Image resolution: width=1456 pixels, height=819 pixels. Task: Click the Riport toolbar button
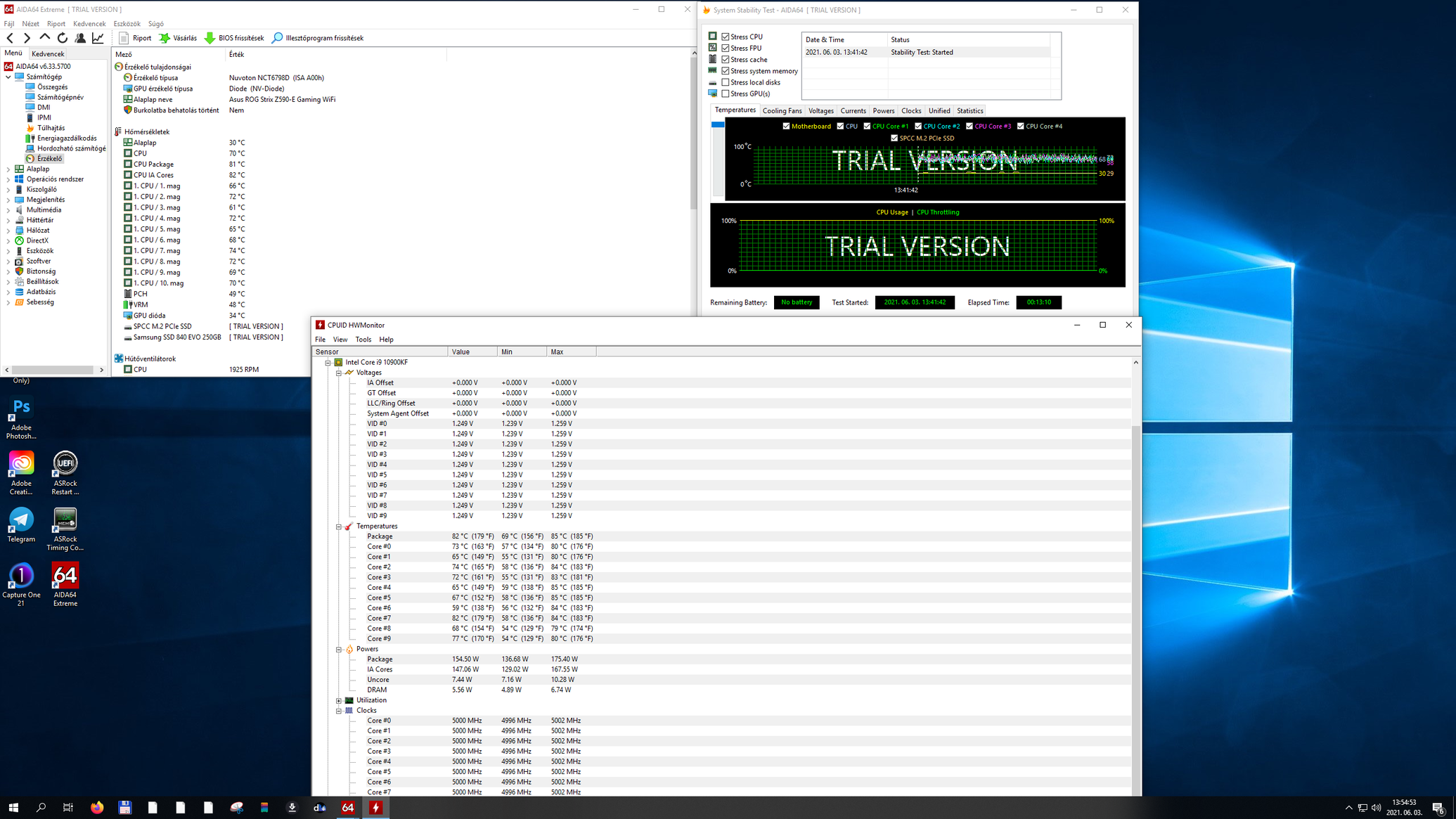click(135, 38)
